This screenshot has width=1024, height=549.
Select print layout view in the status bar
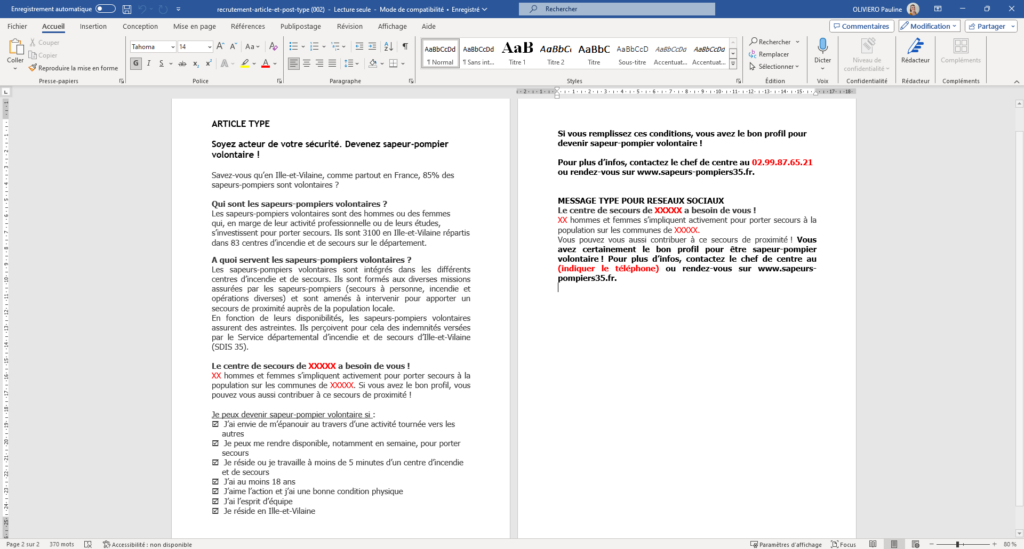(x=894, y=544)
